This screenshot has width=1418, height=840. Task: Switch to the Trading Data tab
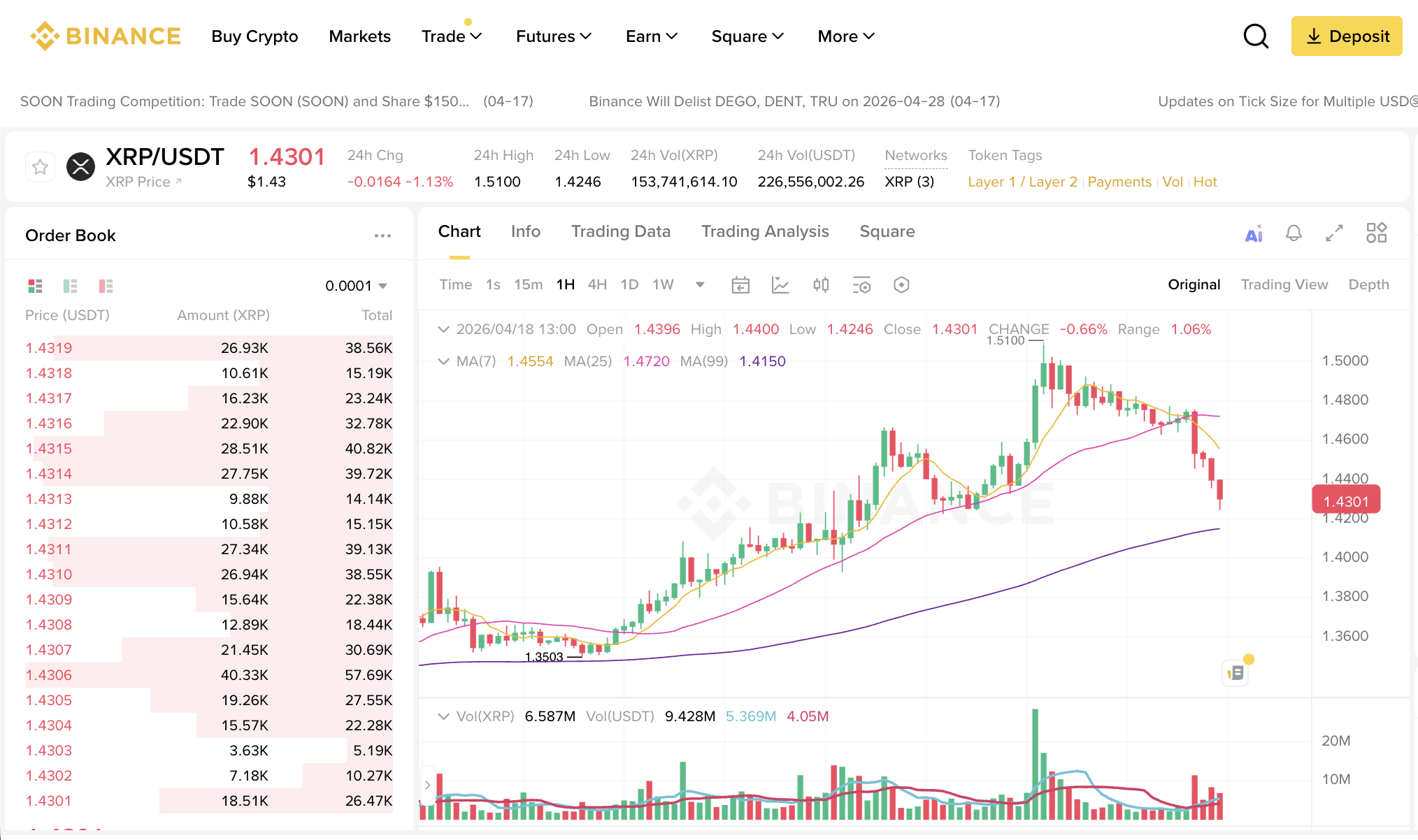click(x=620, y=232)
